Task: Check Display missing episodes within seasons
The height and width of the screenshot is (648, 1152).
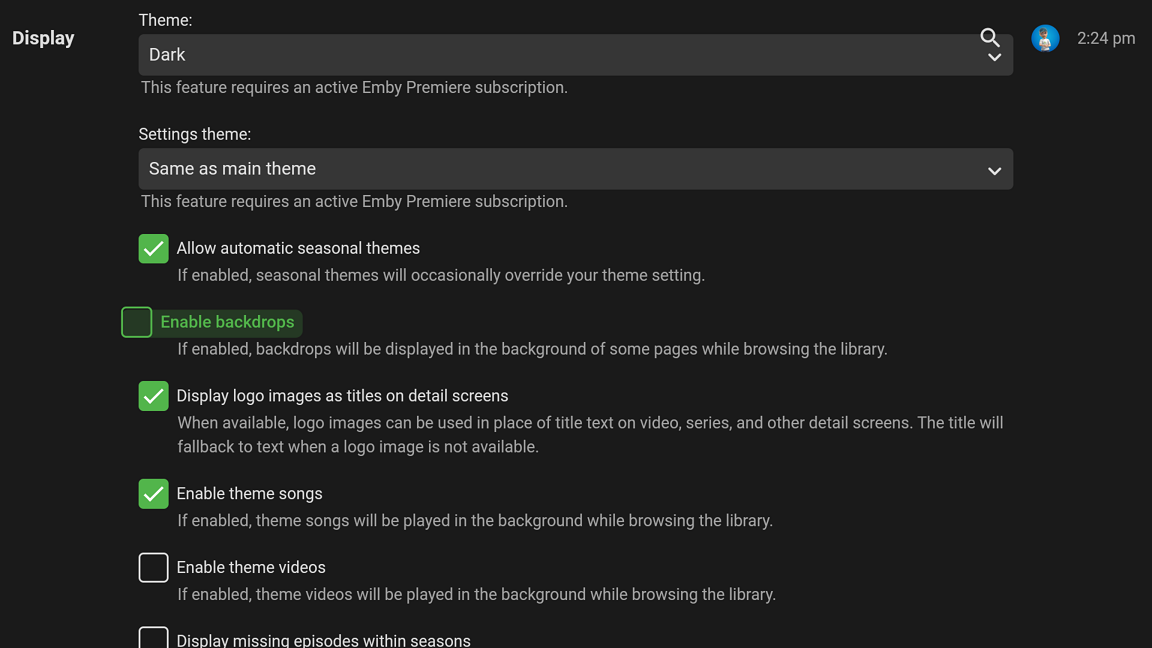Action: 153,638
